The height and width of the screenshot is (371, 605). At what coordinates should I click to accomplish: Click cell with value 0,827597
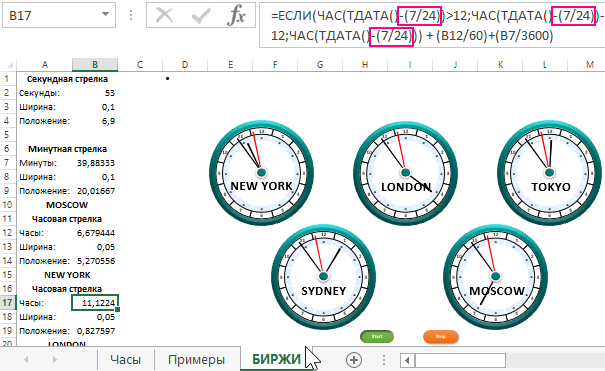pyautogui.click(x=95, y=331)
